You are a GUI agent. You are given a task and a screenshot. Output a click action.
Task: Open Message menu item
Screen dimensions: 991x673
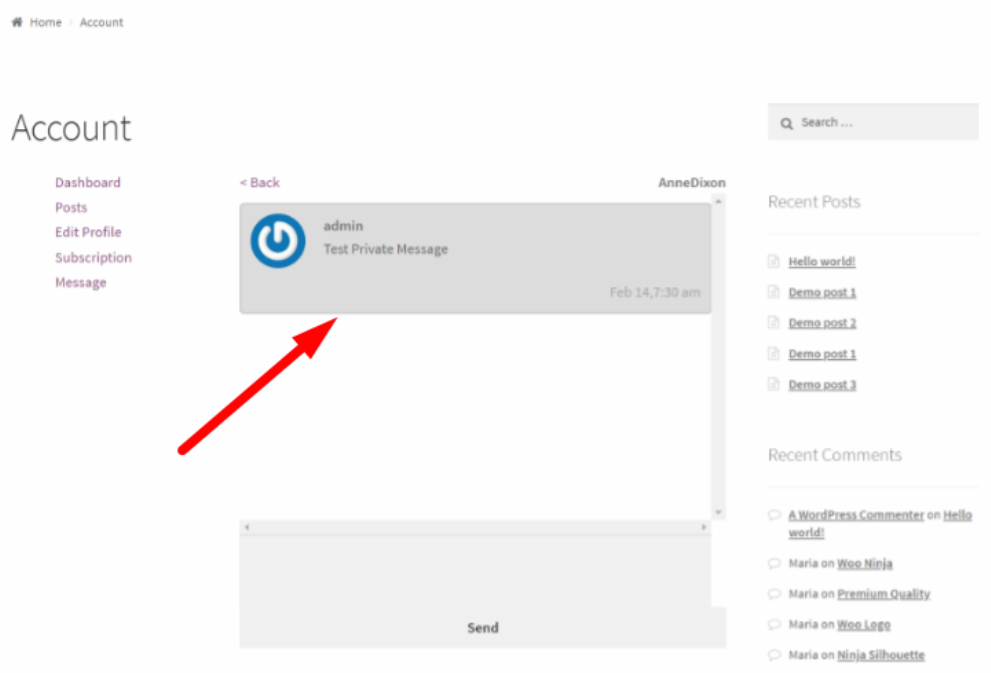pos(80,282)
